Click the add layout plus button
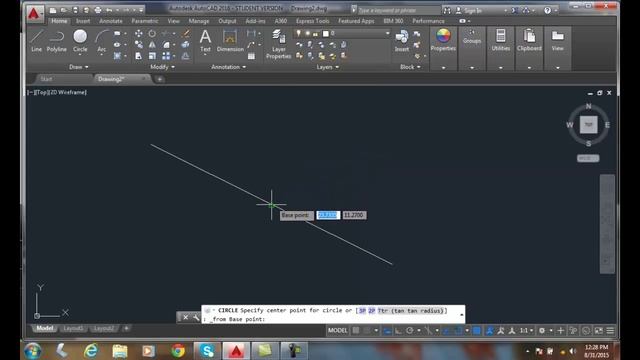Screen dimensions: 640x360 127,329
